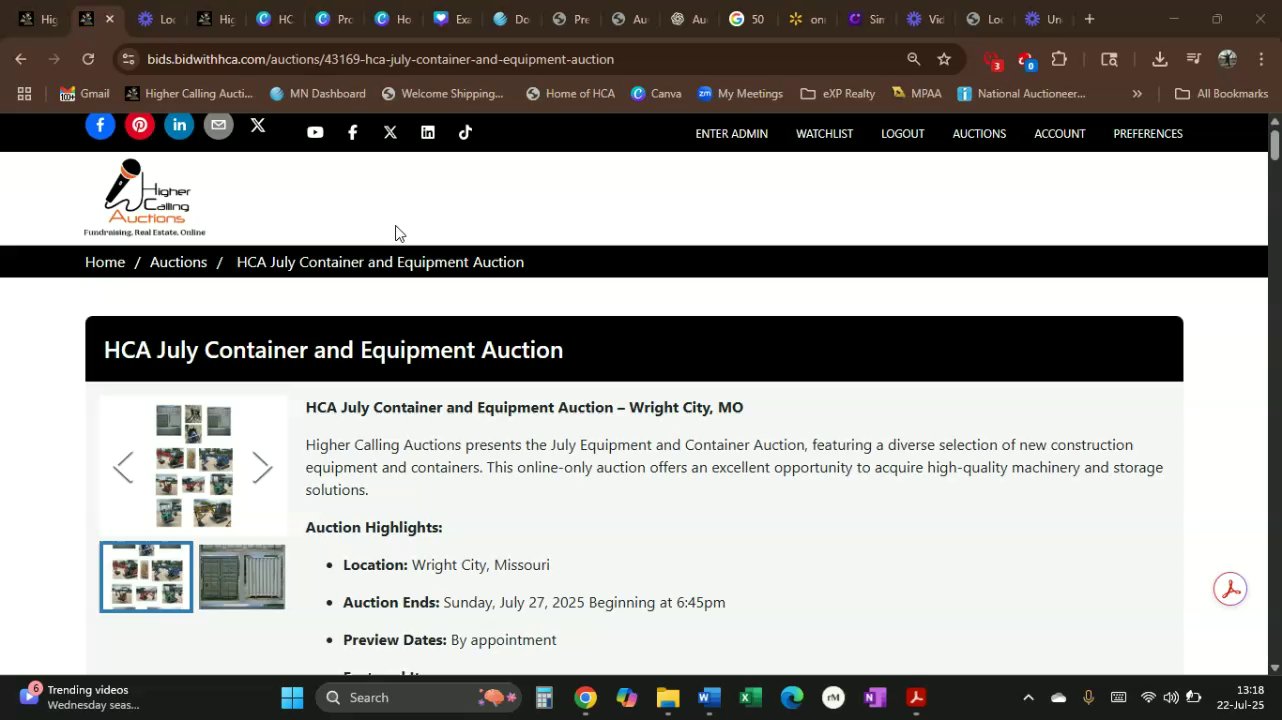The height and width of the screenshot is (720, 1282).
Task: Open the TikTok icon in header
Action: (465, 132)
